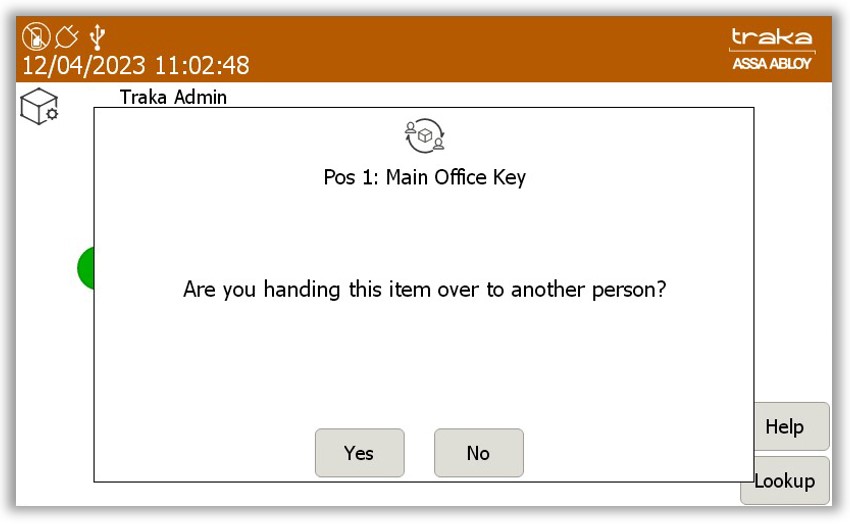Image resolution: width=850 pixels, height=524 pixels.
Task: Click the Traka Admin user label
Action: point(173,97)
